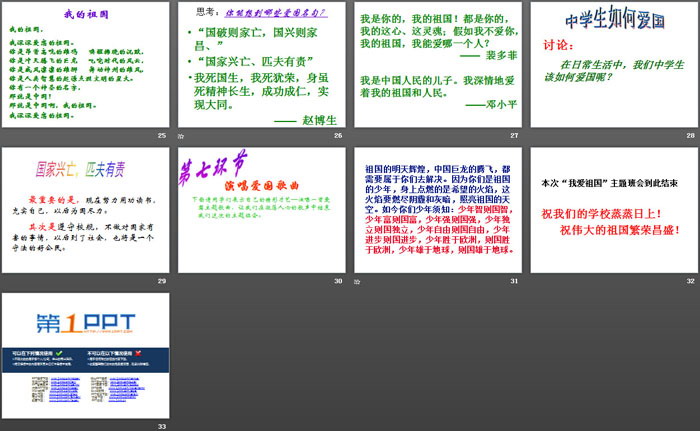Click slide number 28 label

point(691,135)
